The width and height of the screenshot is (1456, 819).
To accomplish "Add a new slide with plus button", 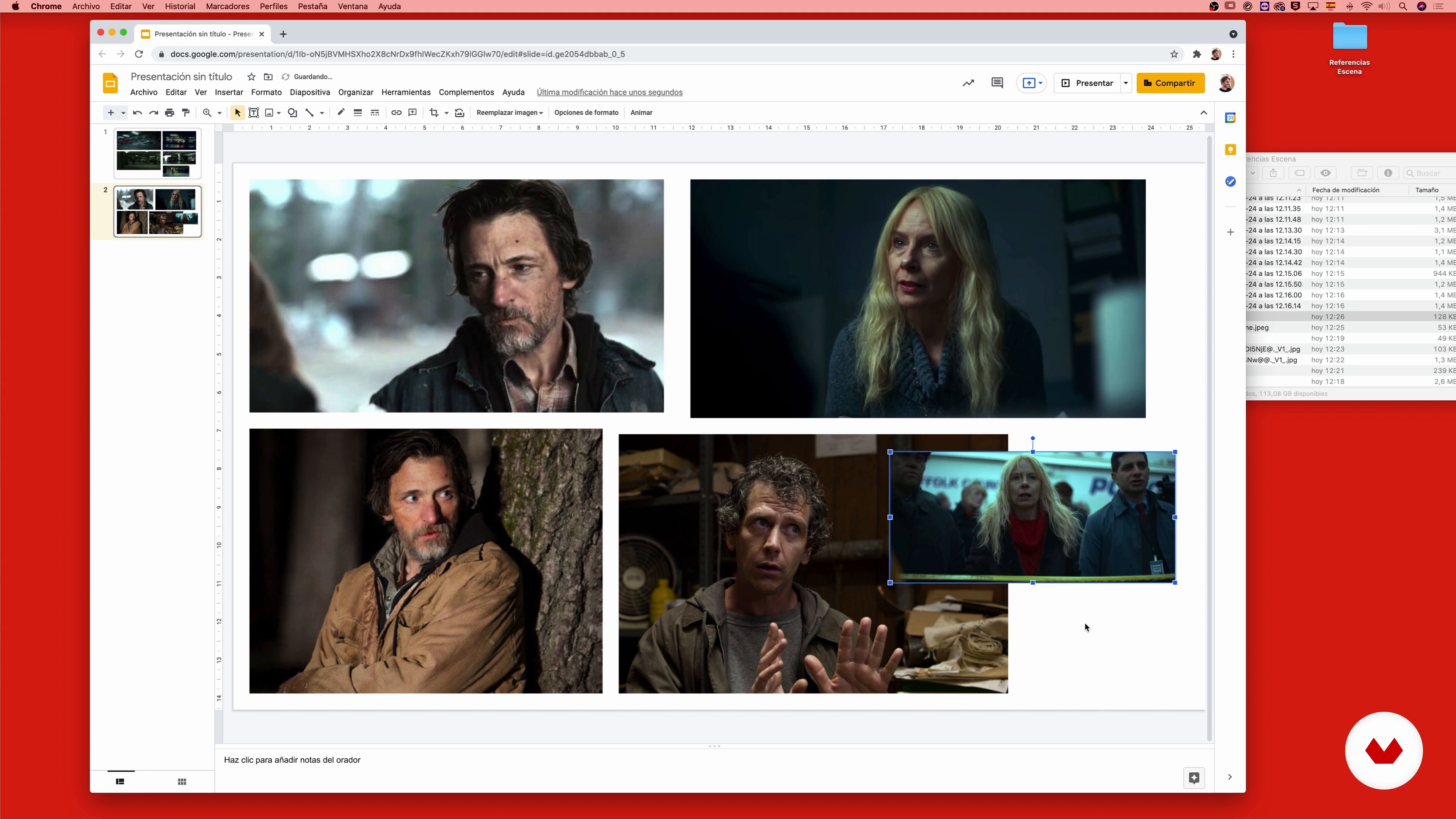I will [x=111, y=113].
